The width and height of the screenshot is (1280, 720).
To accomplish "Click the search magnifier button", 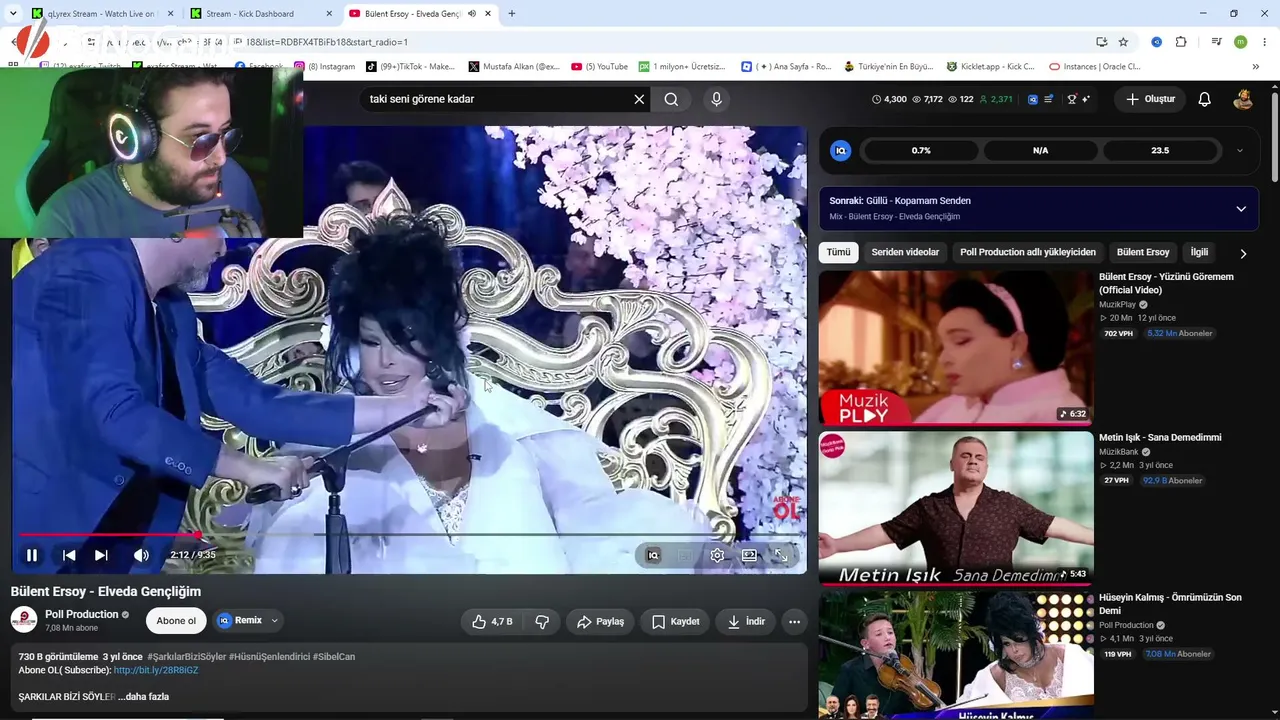I will click(671, 99).
